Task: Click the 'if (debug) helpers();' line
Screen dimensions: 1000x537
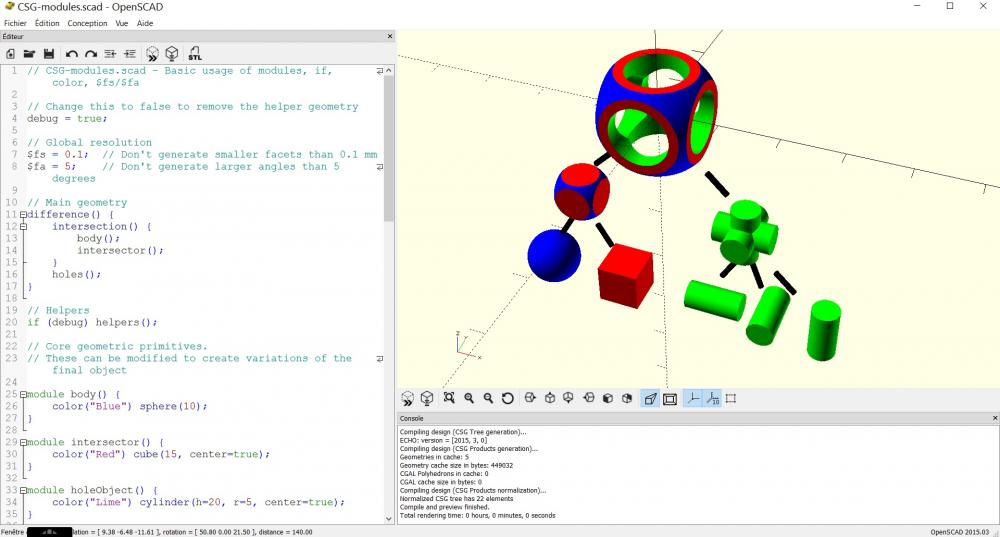Action: click(92, 323)
